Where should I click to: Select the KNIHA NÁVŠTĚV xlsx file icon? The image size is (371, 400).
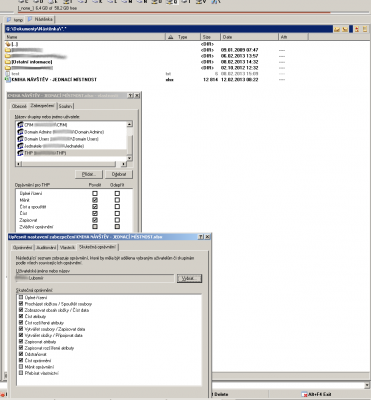coord(8,80)
